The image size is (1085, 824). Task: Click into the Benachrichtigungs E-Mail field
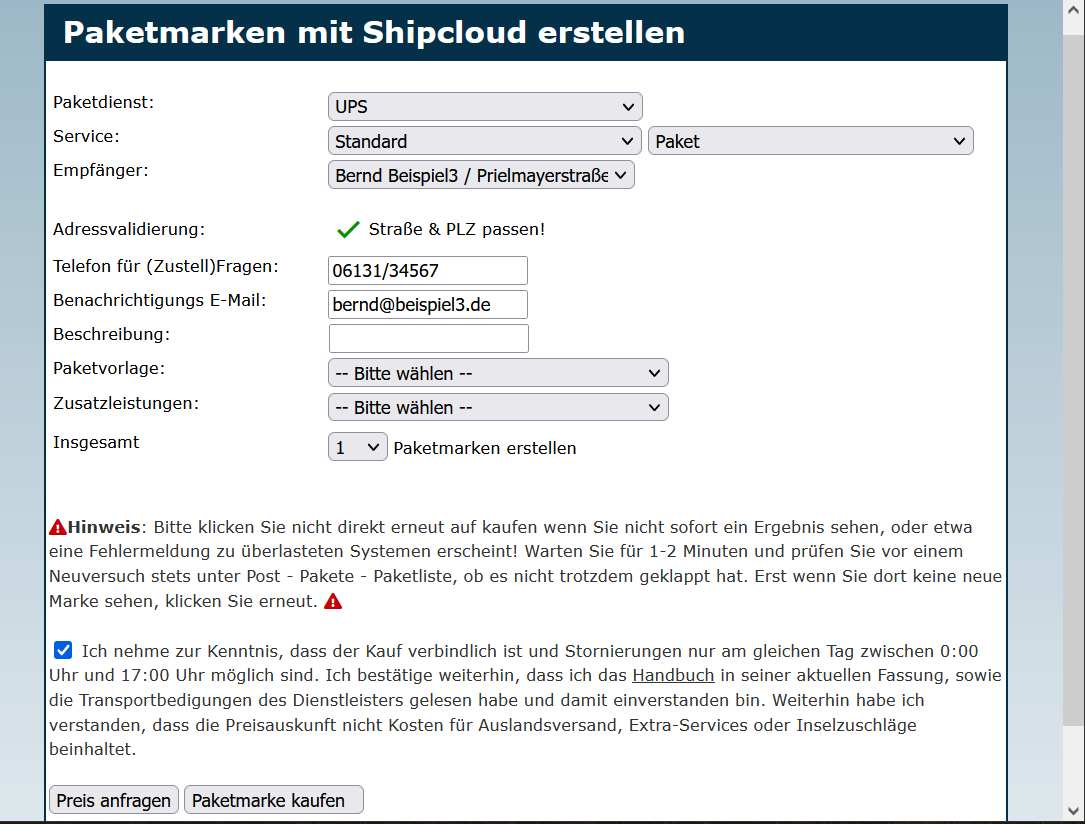(427, 304)
